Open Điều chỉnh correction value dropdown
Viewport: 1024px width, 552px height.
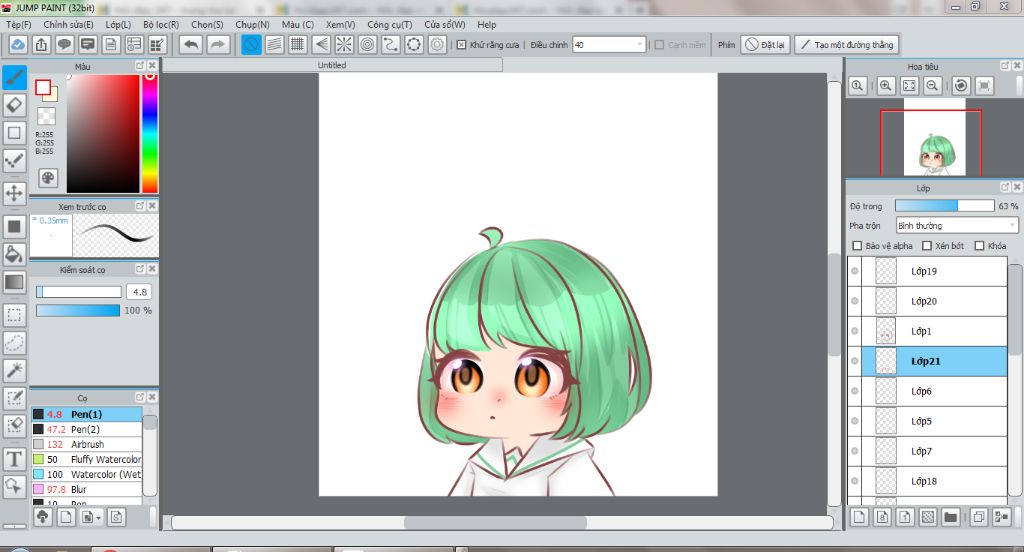[x=609, y=44]
